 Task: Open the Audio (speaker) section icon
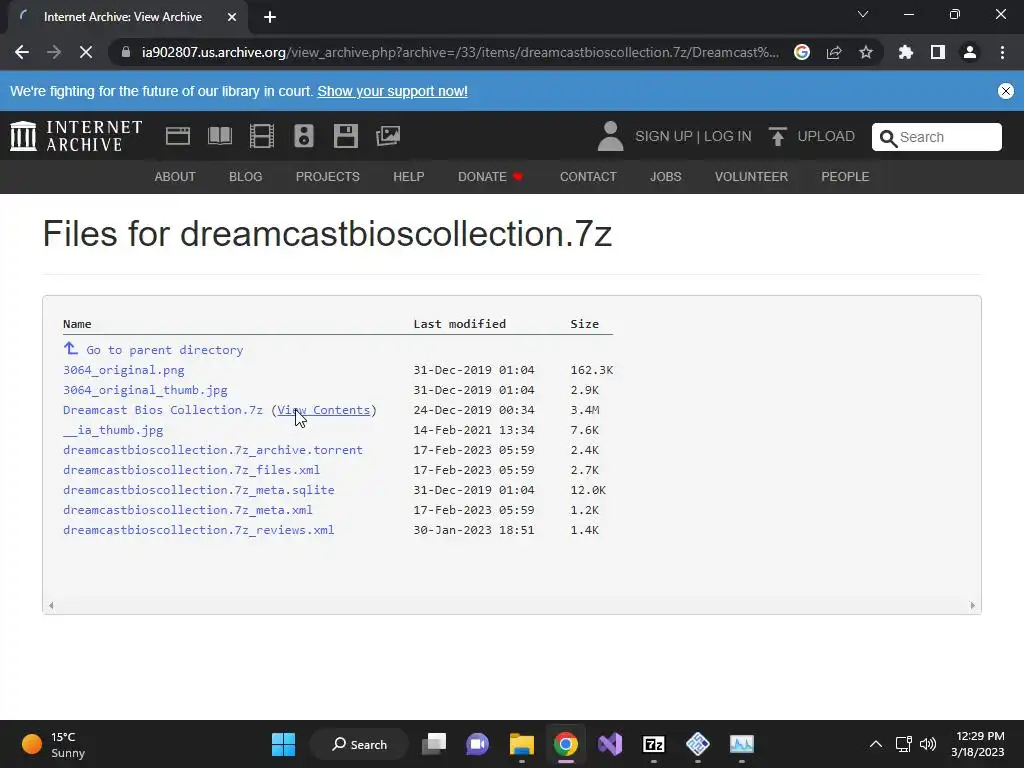pyautogui.click(x=304, y=136)
